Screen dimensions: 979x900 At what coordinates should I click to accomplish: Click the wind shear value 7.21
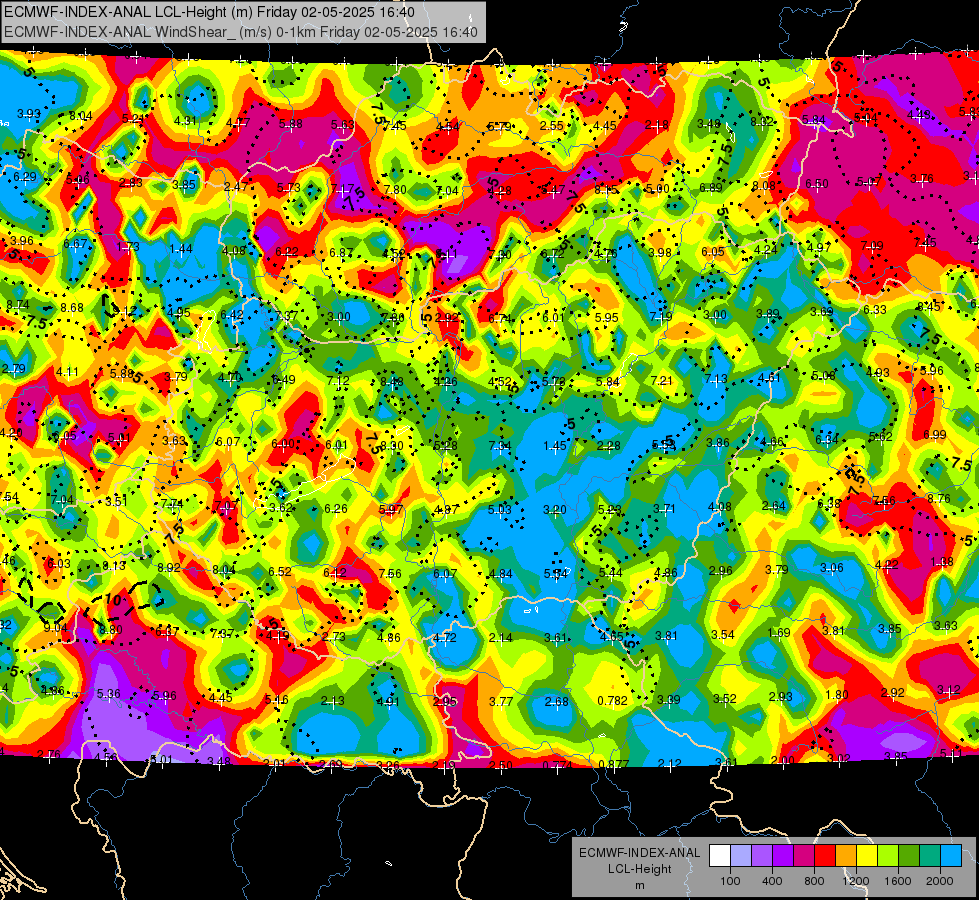662,380
